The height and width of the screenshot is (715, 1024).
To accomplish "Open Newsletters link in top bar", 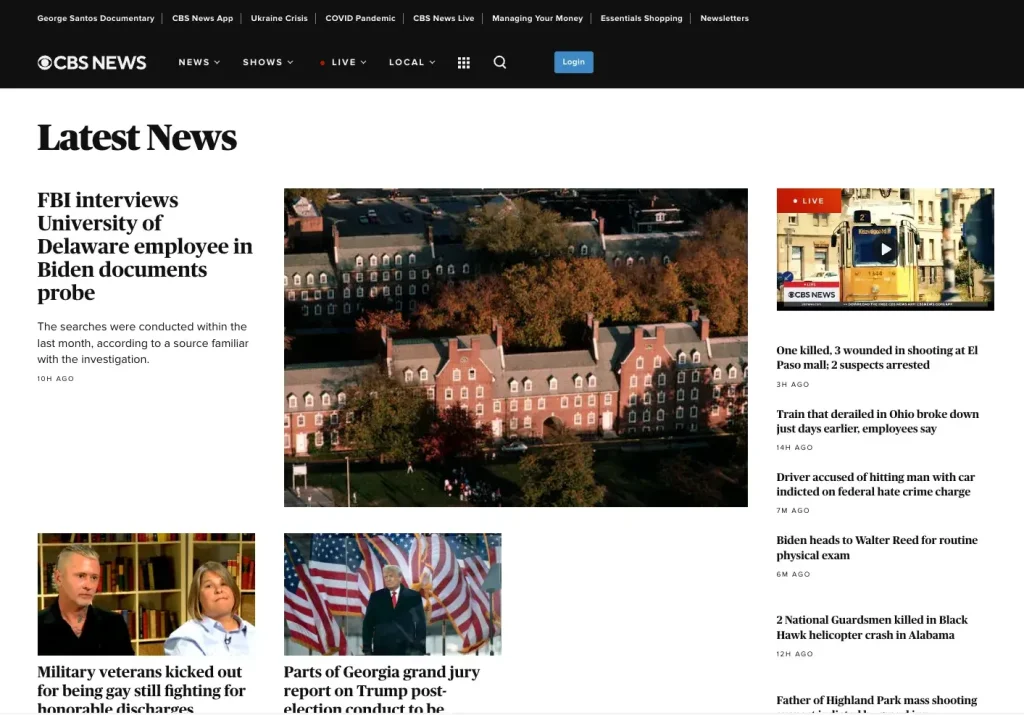I will 724,18.
